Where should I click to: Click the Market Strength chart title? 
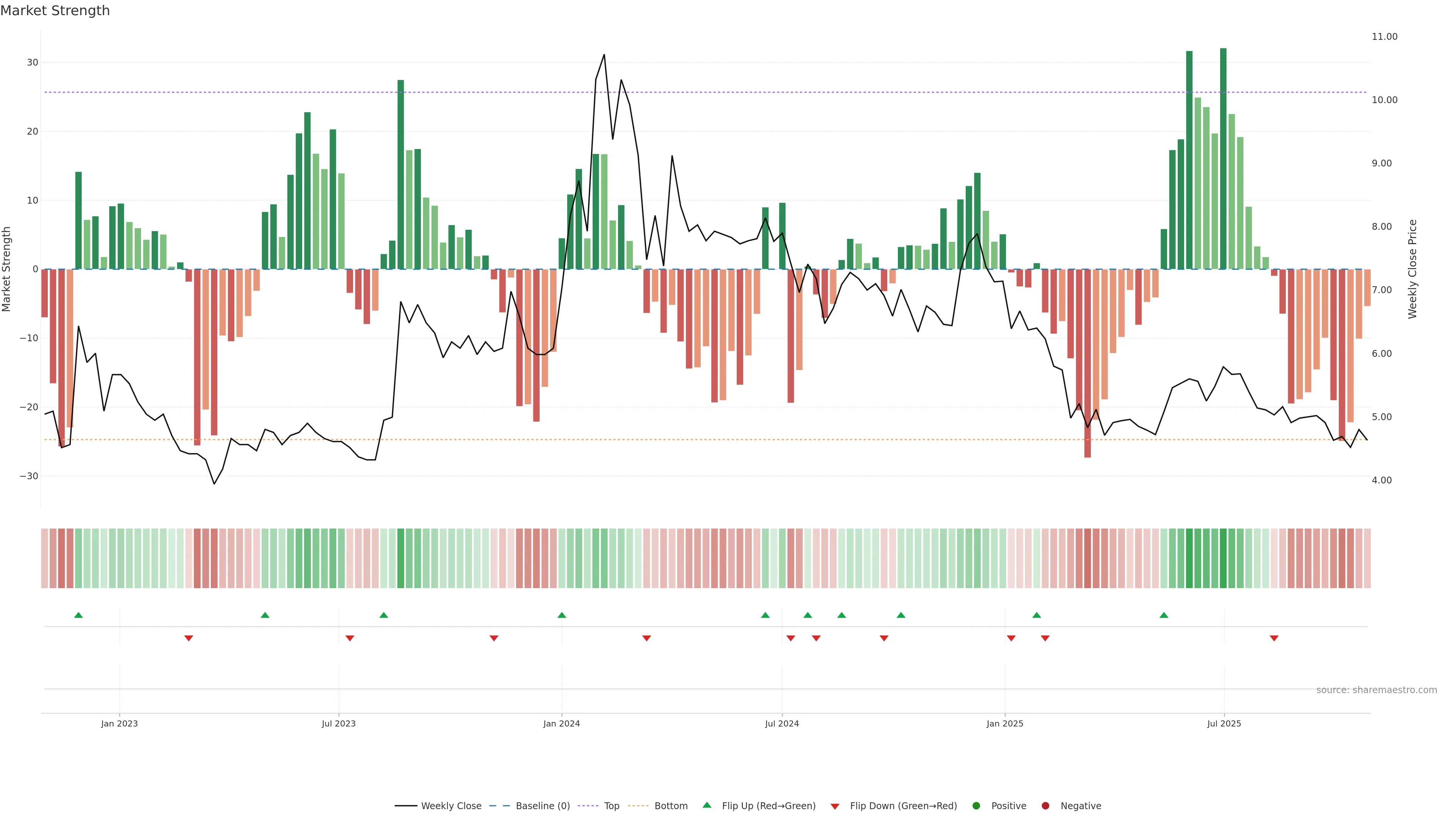[55, 11]
